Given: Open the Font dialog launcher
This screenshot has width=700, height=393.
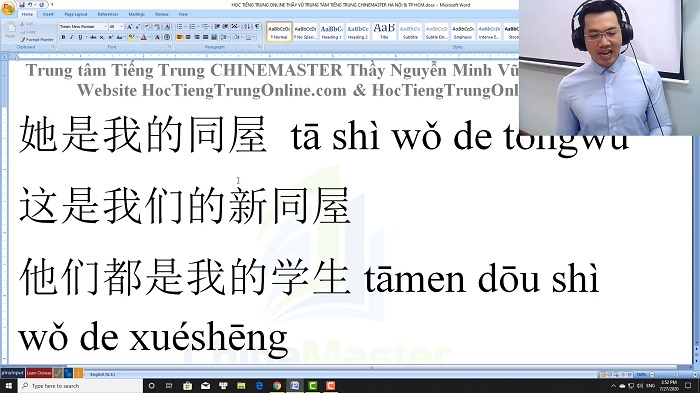Looking at the screenshot, I should (x=169, y=46).
